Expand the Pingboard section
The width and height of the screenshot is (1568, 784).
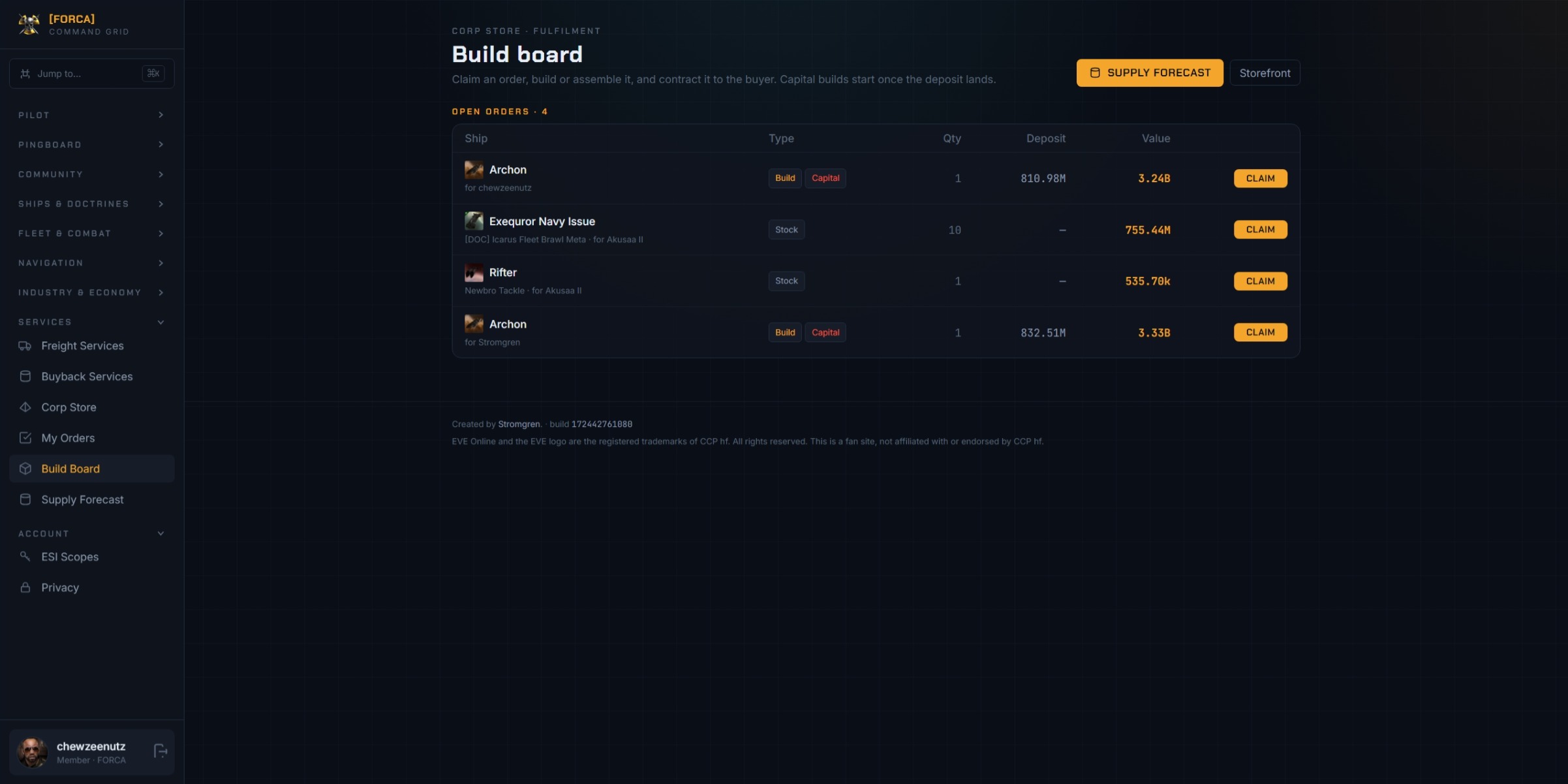[91, 144]
